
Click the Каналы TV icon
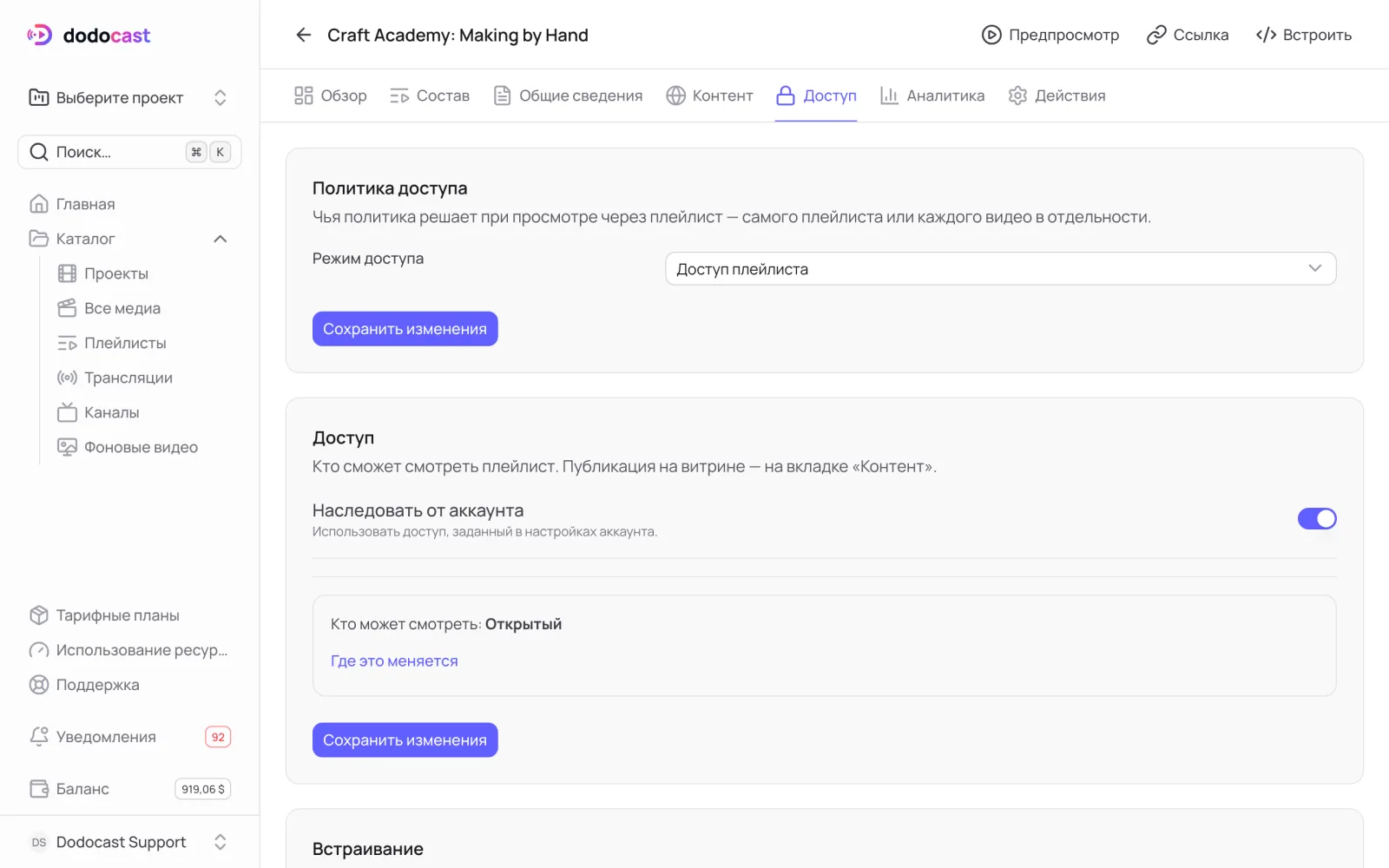[x=67, y=412]
